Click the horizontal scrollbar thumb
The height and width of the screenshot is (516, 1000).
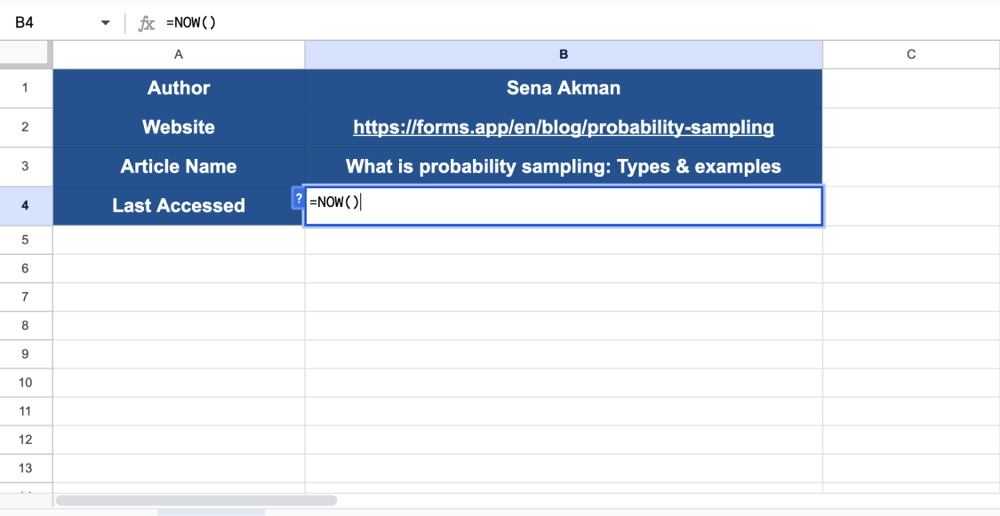point(196,500)
